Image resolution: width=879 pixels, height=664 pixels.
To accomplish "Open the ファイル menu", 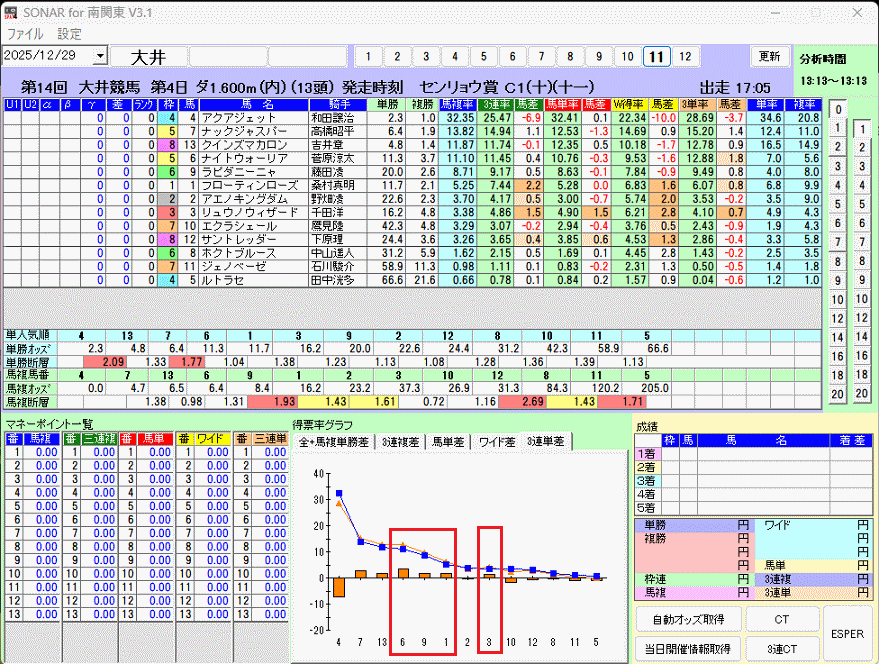I will coord(25,33).
